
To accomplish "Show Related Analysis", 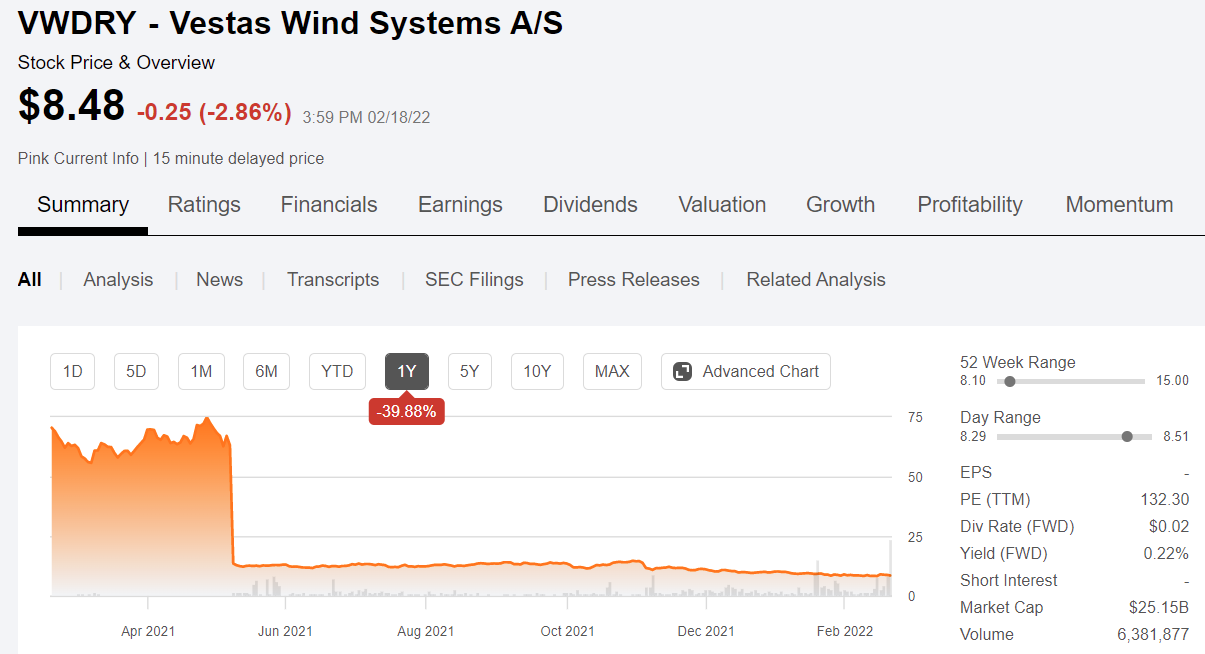I will click(x=816, y=280).
